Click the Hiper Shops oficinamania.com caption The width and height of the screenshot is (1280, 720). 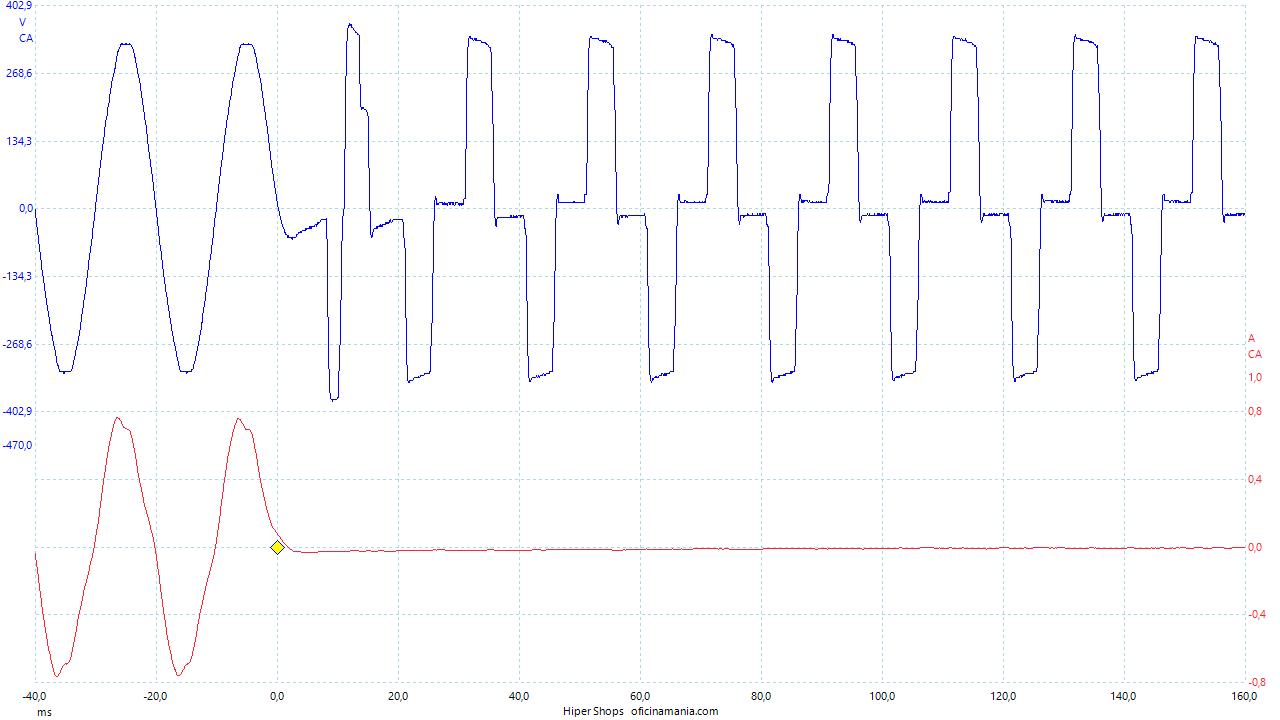(x=641, y=712)
